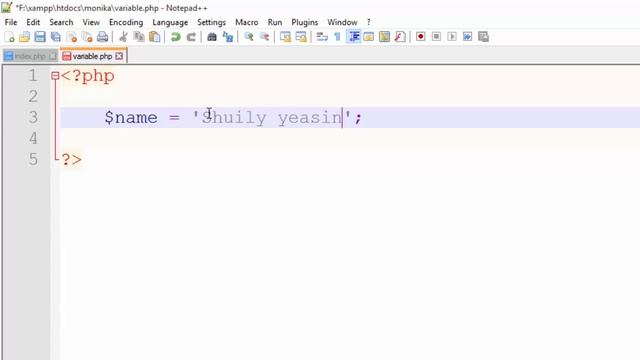640x360 pixels.
Task: Click the Open file folder icon
Action: (x=24, y=37)
